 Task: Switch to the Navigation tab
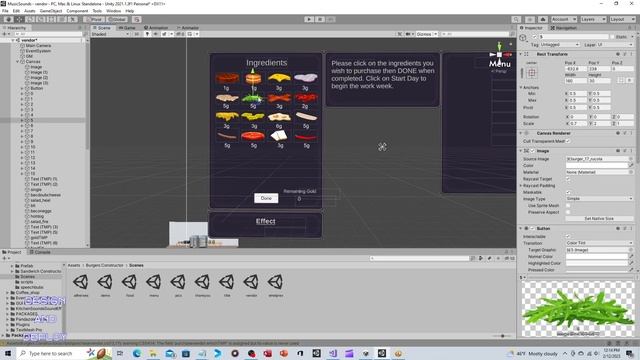[x=564, y=28]
